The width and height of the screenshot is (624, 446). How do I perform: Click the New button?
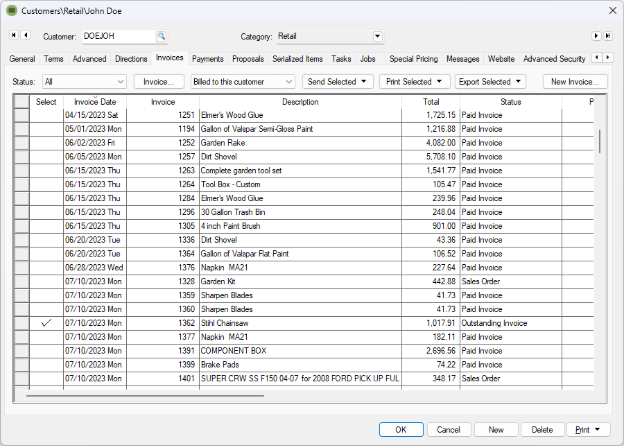pos(496,430)
